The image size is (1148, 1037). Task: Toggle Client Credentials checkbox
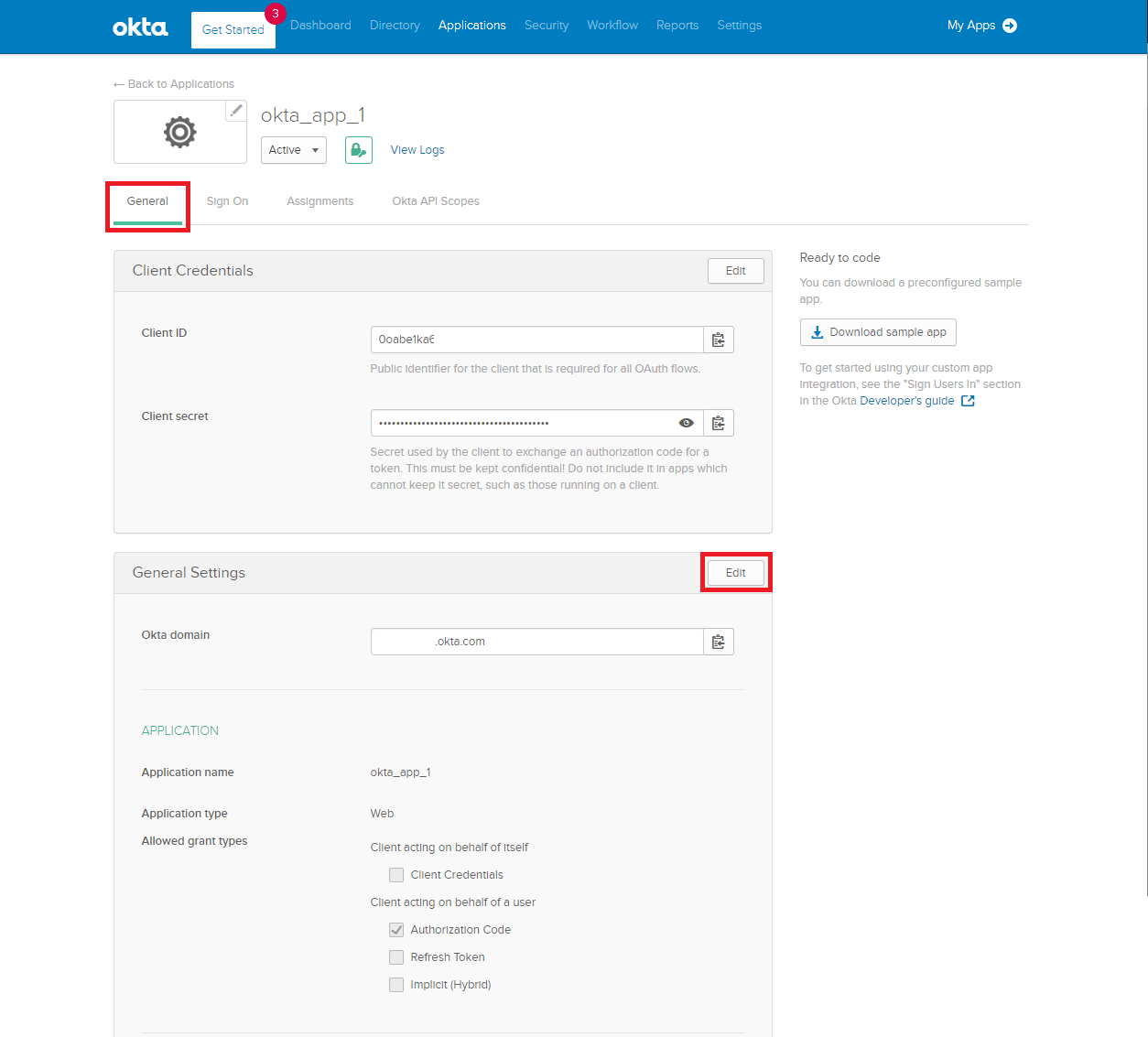pyautogui.click(x=396, y=875)
